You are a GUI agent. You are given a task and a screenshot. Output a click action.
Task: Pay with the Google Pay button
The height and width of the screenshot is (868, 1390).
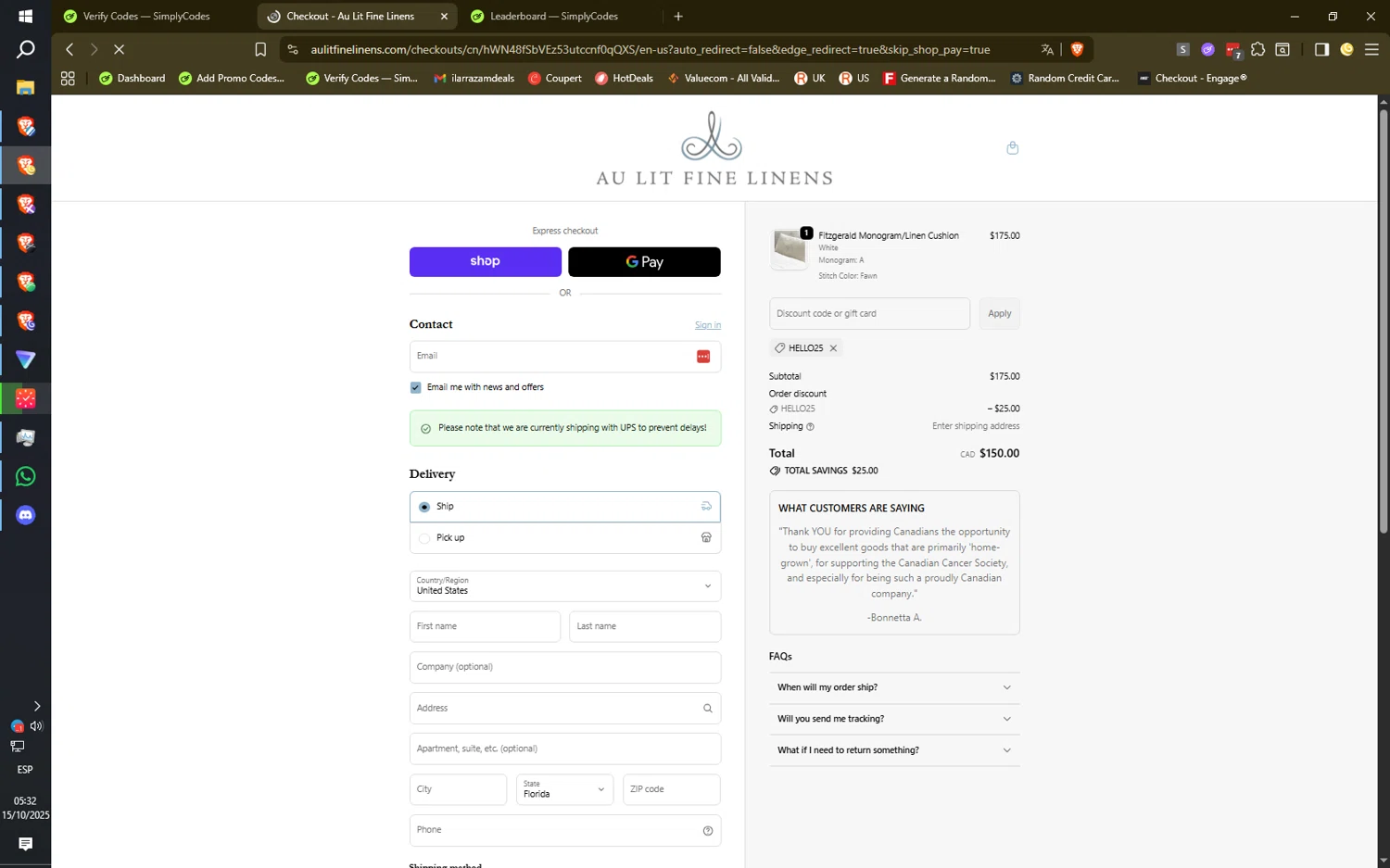(x=644, y=262)
